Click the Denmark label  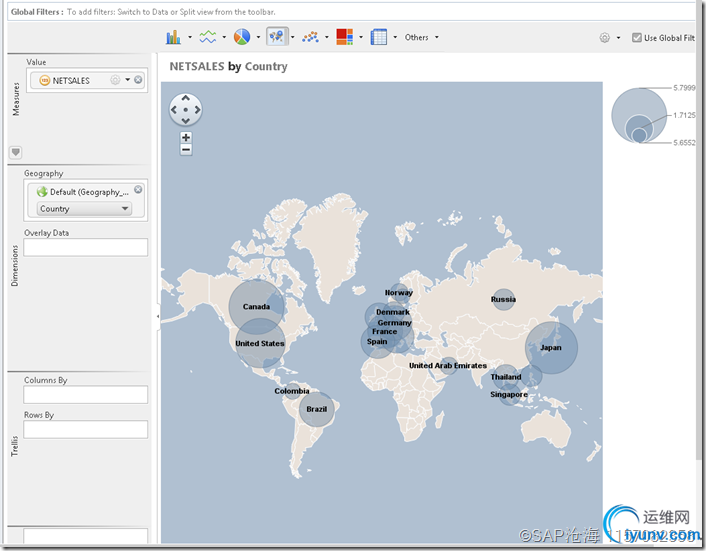(393, 312)
